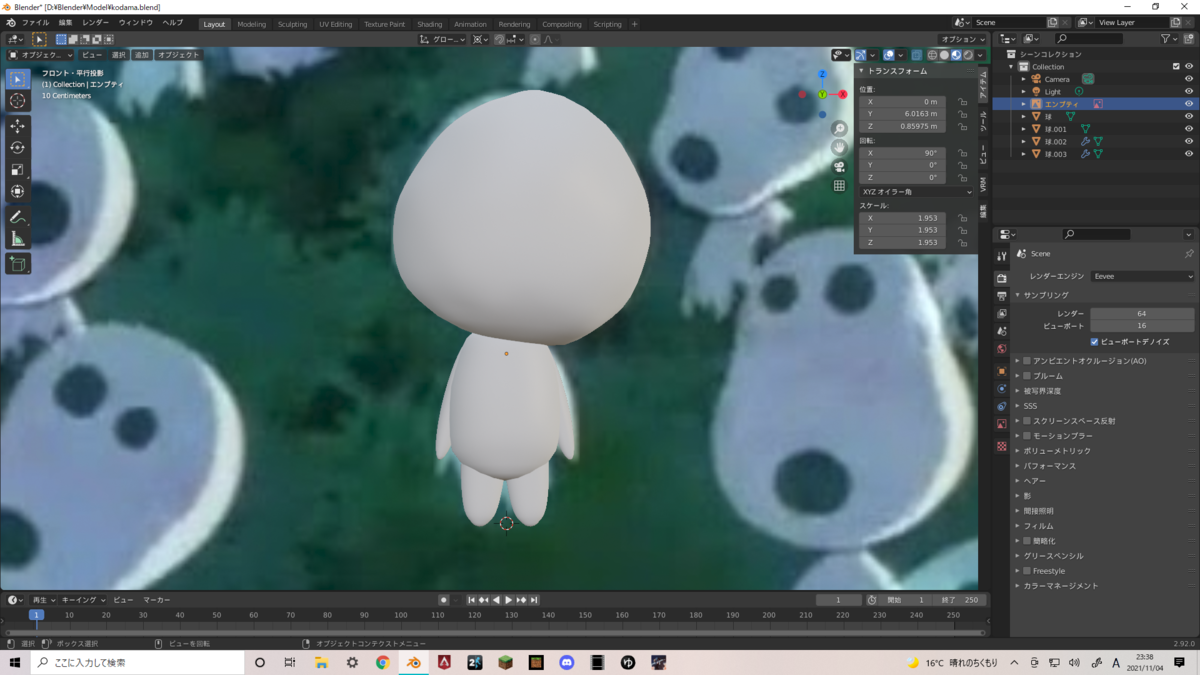Select the Scale tool
1200x675 pixels.
tap(18, 169)
